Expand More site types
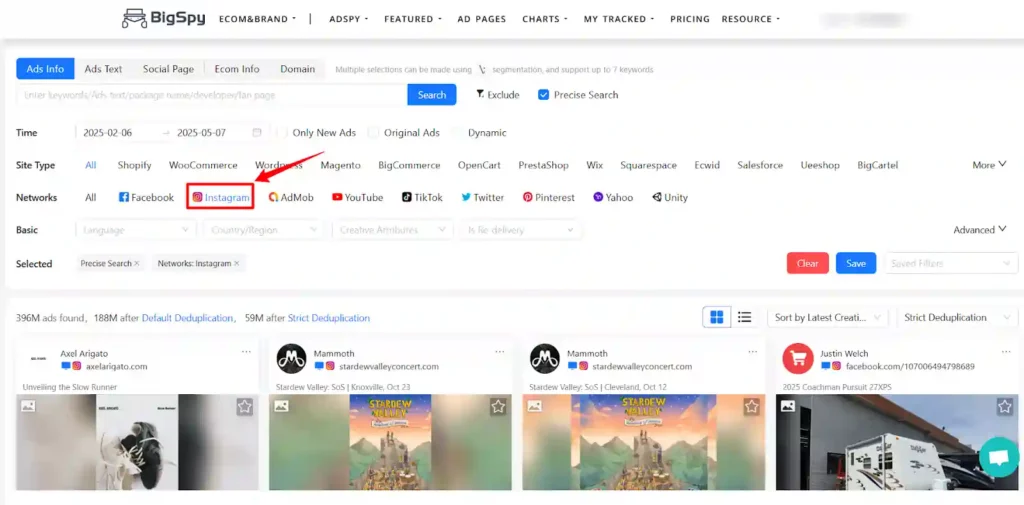Viewport: 1024px width, 505px height. tap(989, 165)
